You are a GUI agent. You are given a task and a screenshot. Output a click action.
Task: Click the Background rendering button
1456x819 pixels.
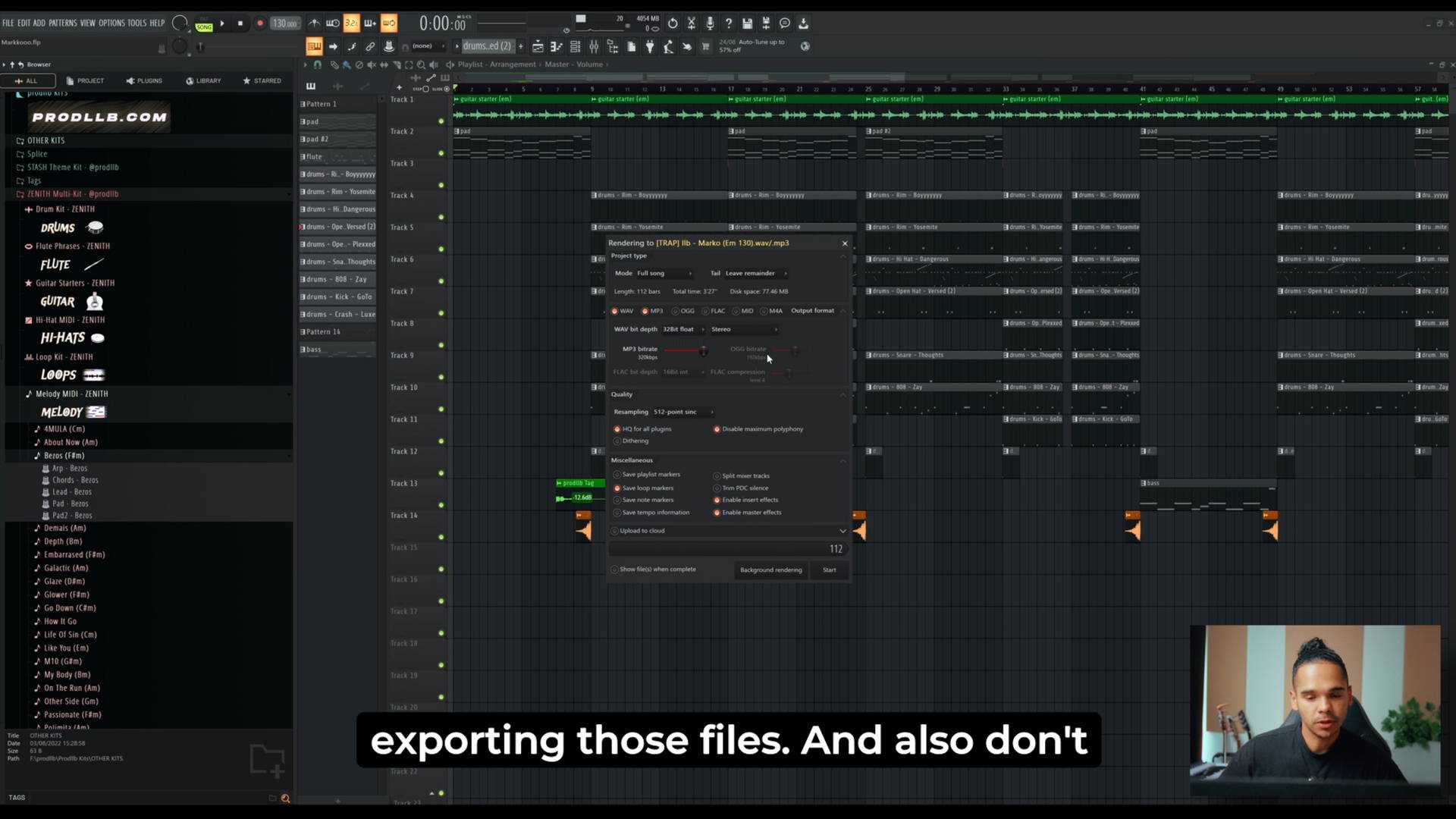[x=770, y=570]
